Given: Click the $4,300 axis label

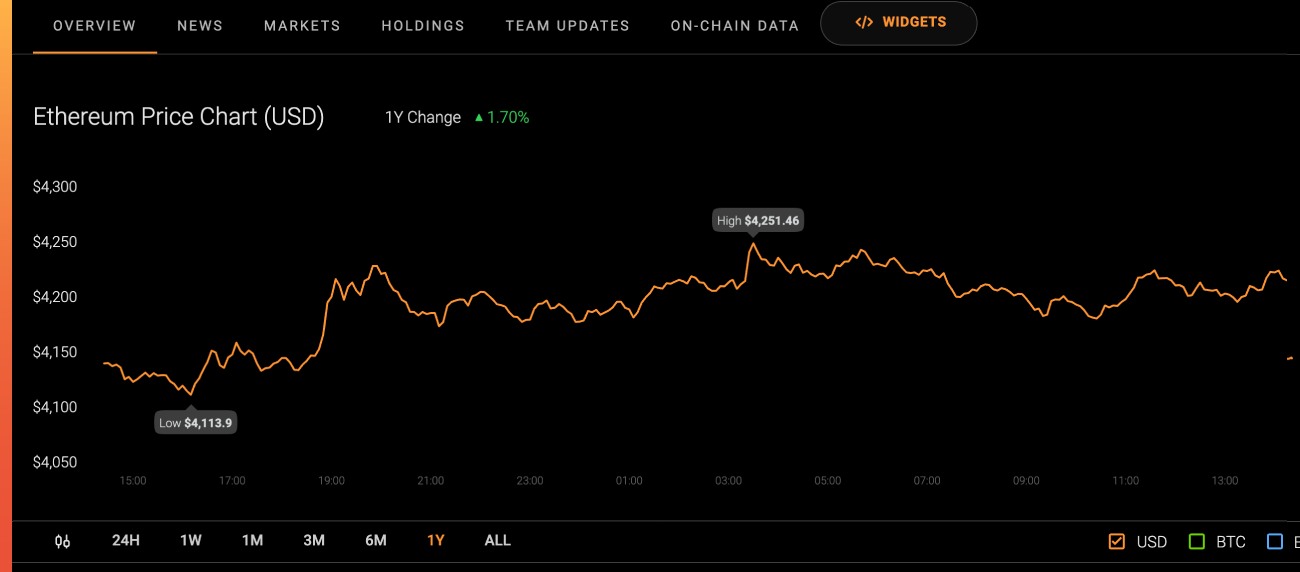Looking at the screenshot, I should pyautogui.click(x=55, y=187).
